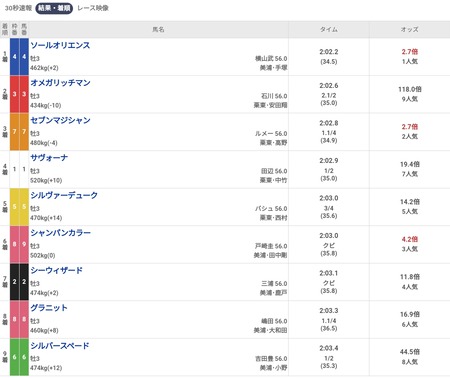Select trainer 美浦·田中剛
This screenshot has height=378, width=450.
coord(270,256)
